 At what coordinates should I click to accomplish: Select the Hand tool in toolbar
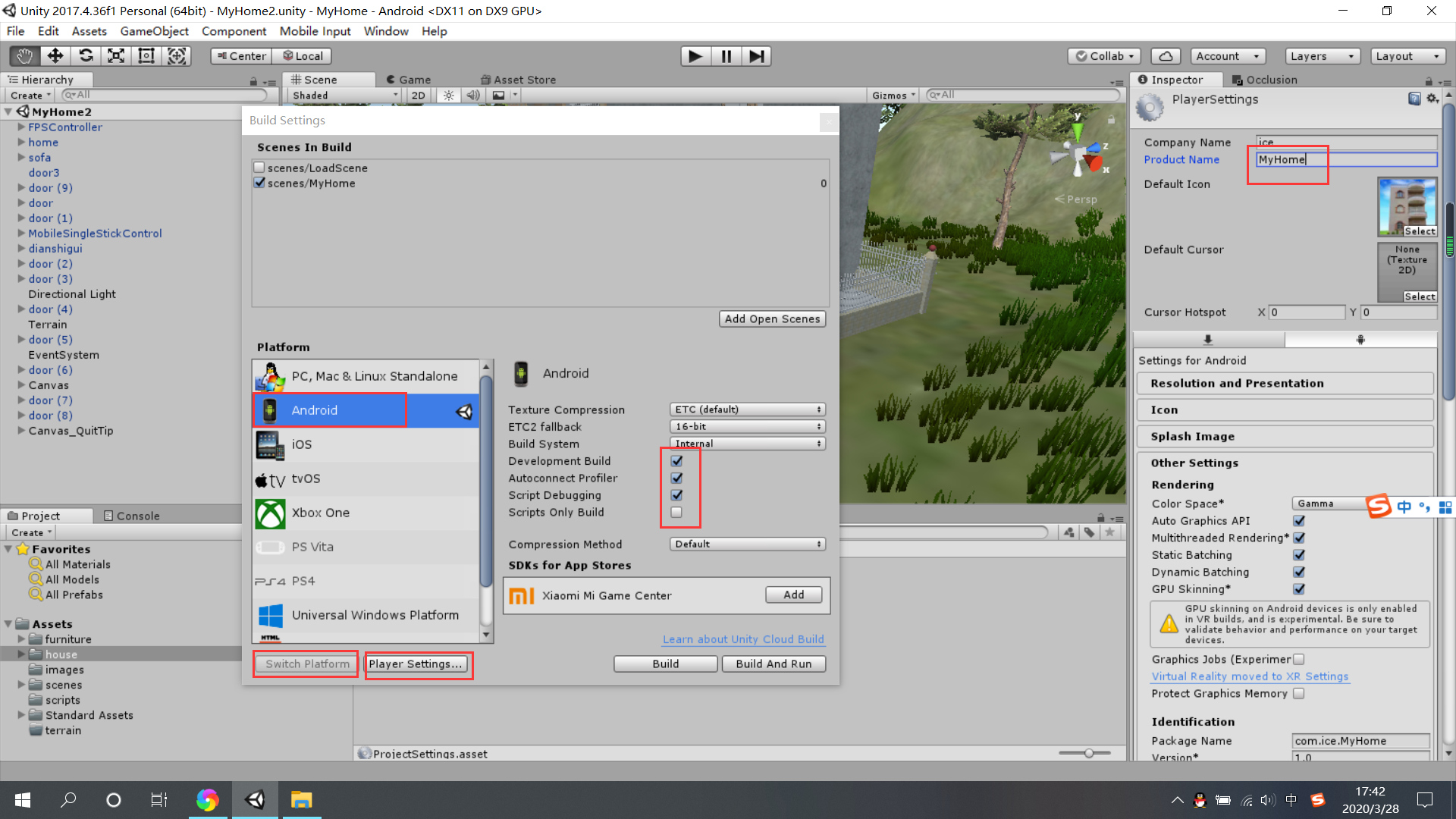pyautogui.click(x=24, y=56)
